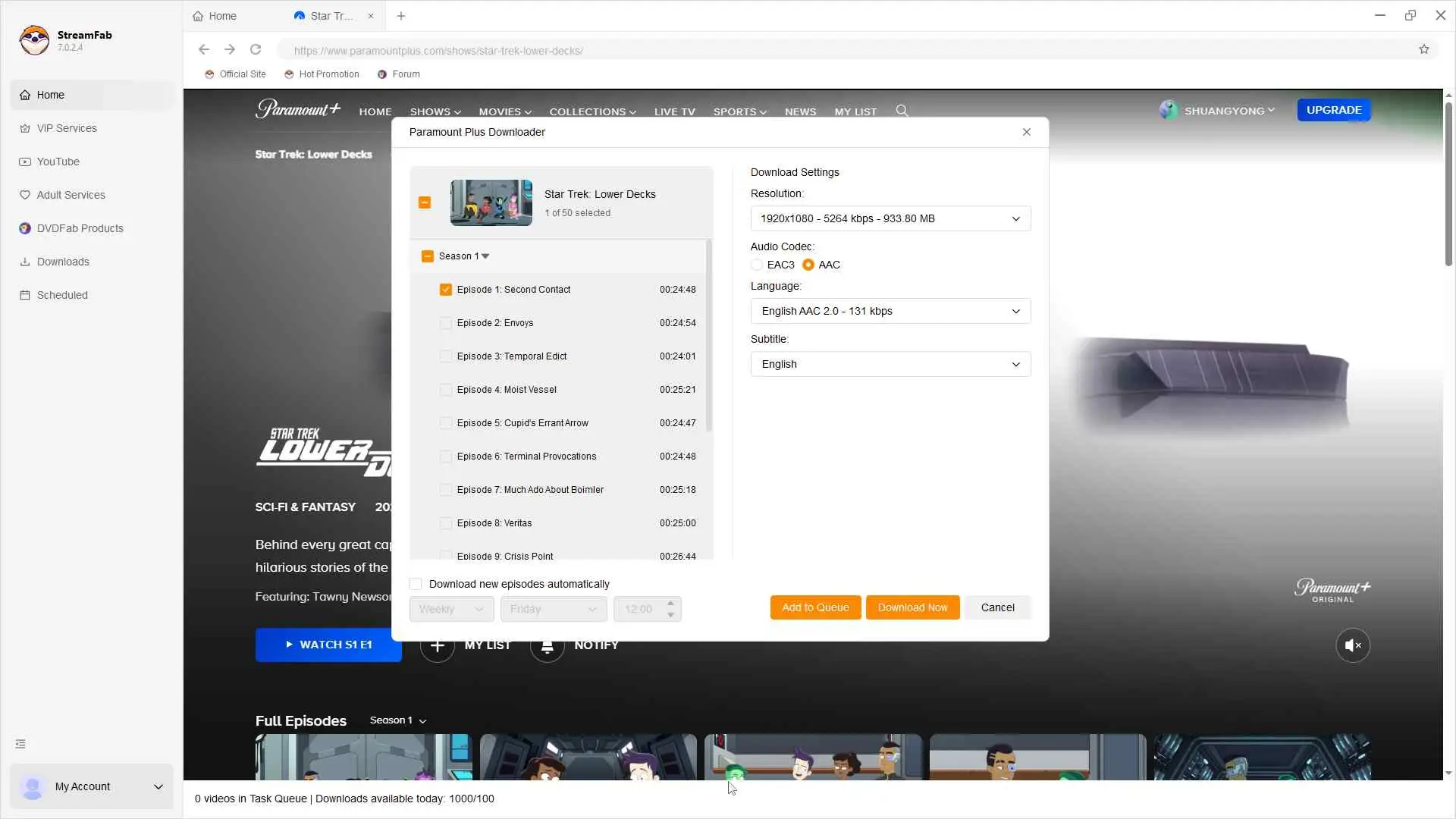Click the browser back arrow
The height and width of the screenshot is (819, 1456).
[x=203, y=49]
